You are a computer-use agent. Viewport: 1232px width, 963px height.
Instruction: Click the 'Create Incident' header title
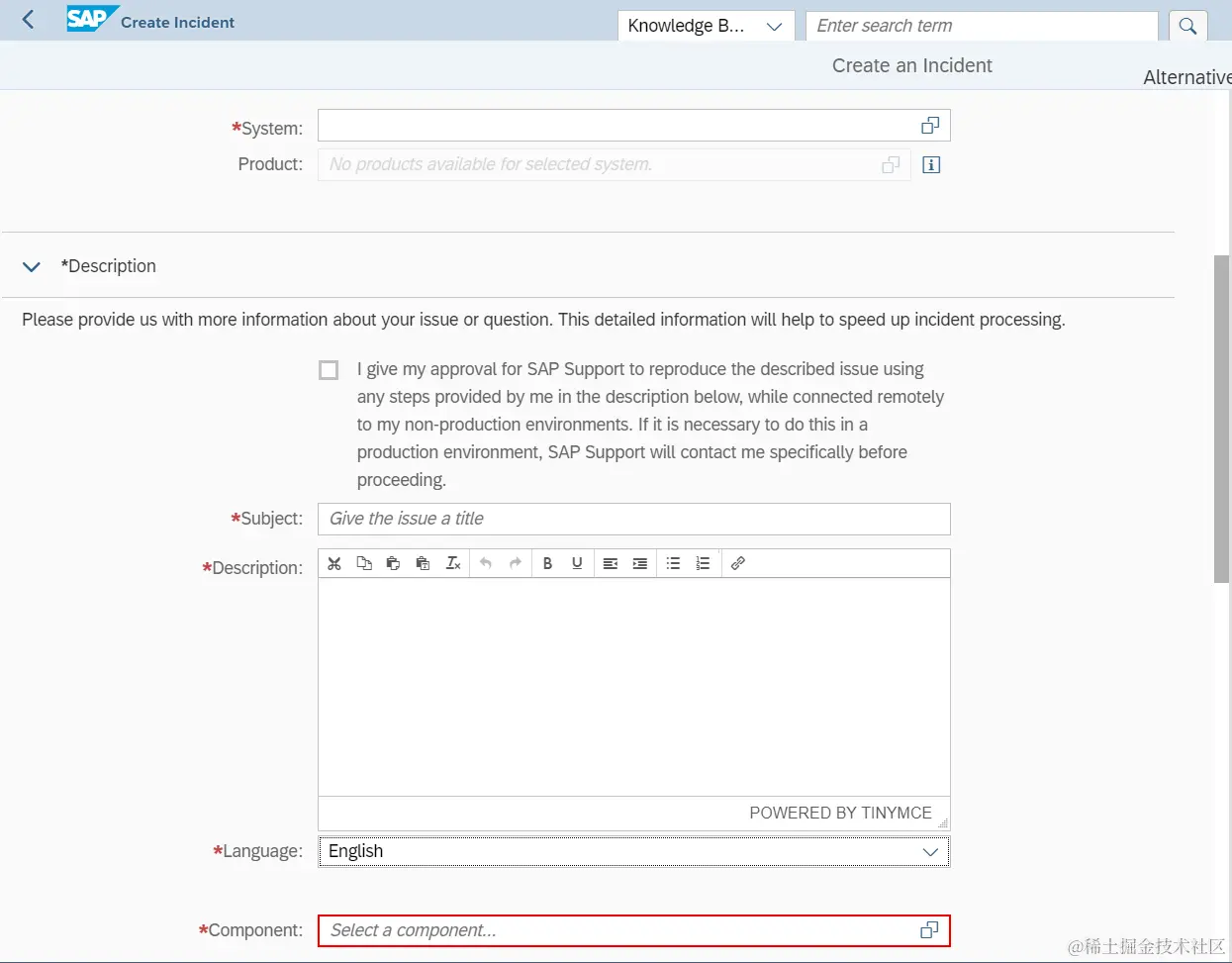point(177,22)
